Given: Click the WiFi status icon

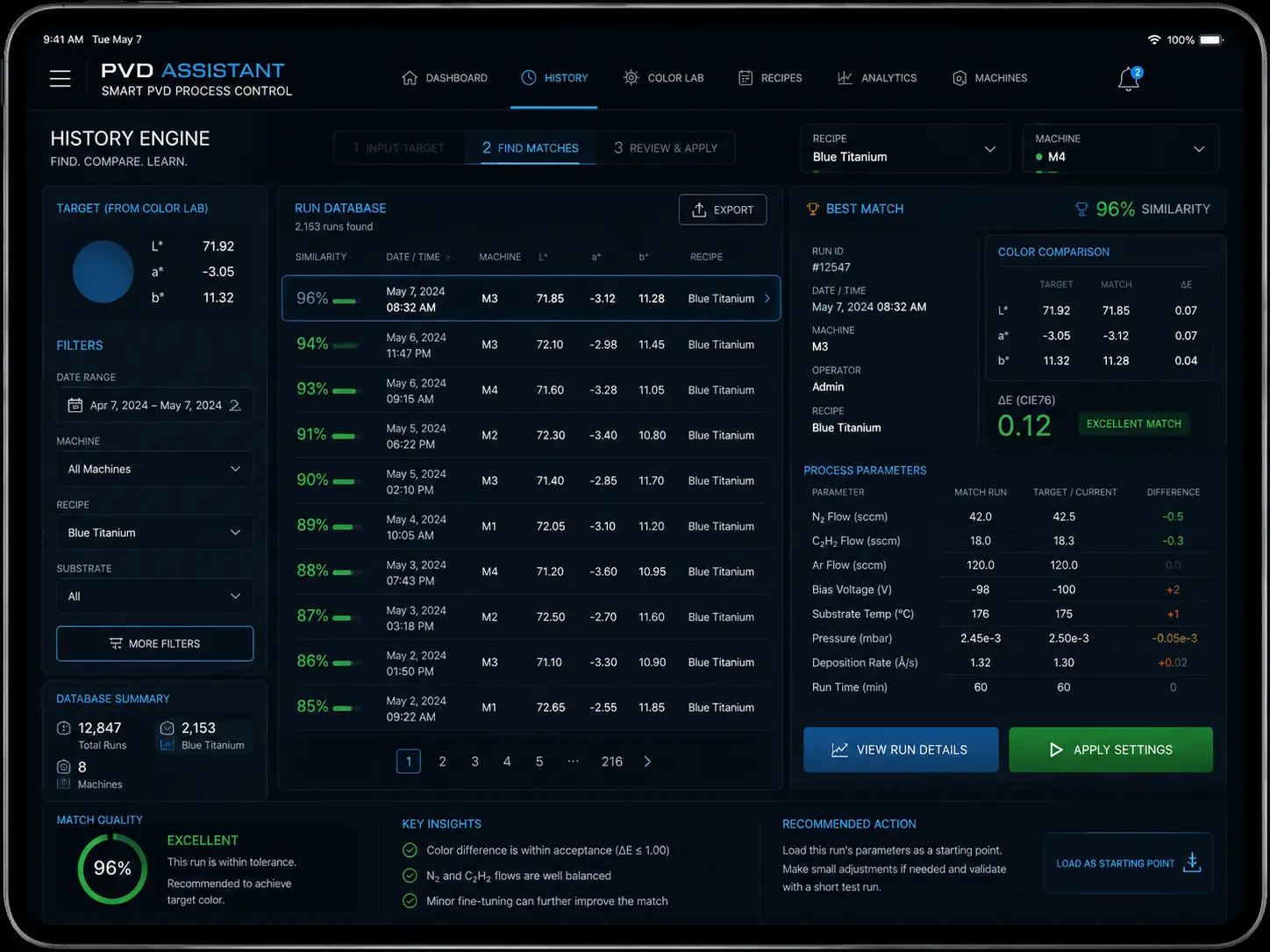Looking at the screenshot, I should pyautogui.click(x=1154, y=40).
